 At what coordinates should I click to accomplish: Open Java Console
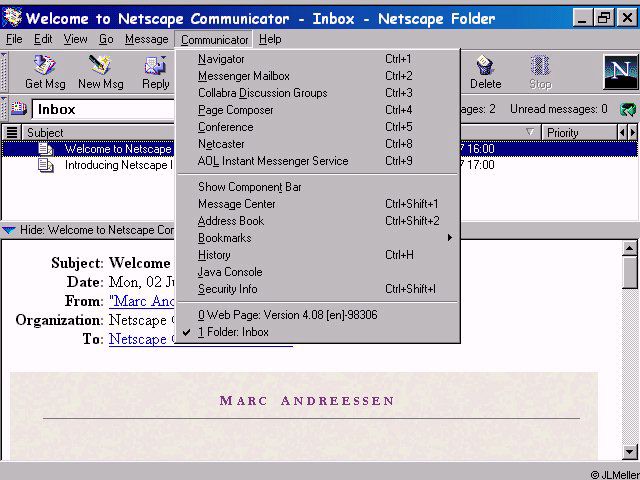click(318, 272)
